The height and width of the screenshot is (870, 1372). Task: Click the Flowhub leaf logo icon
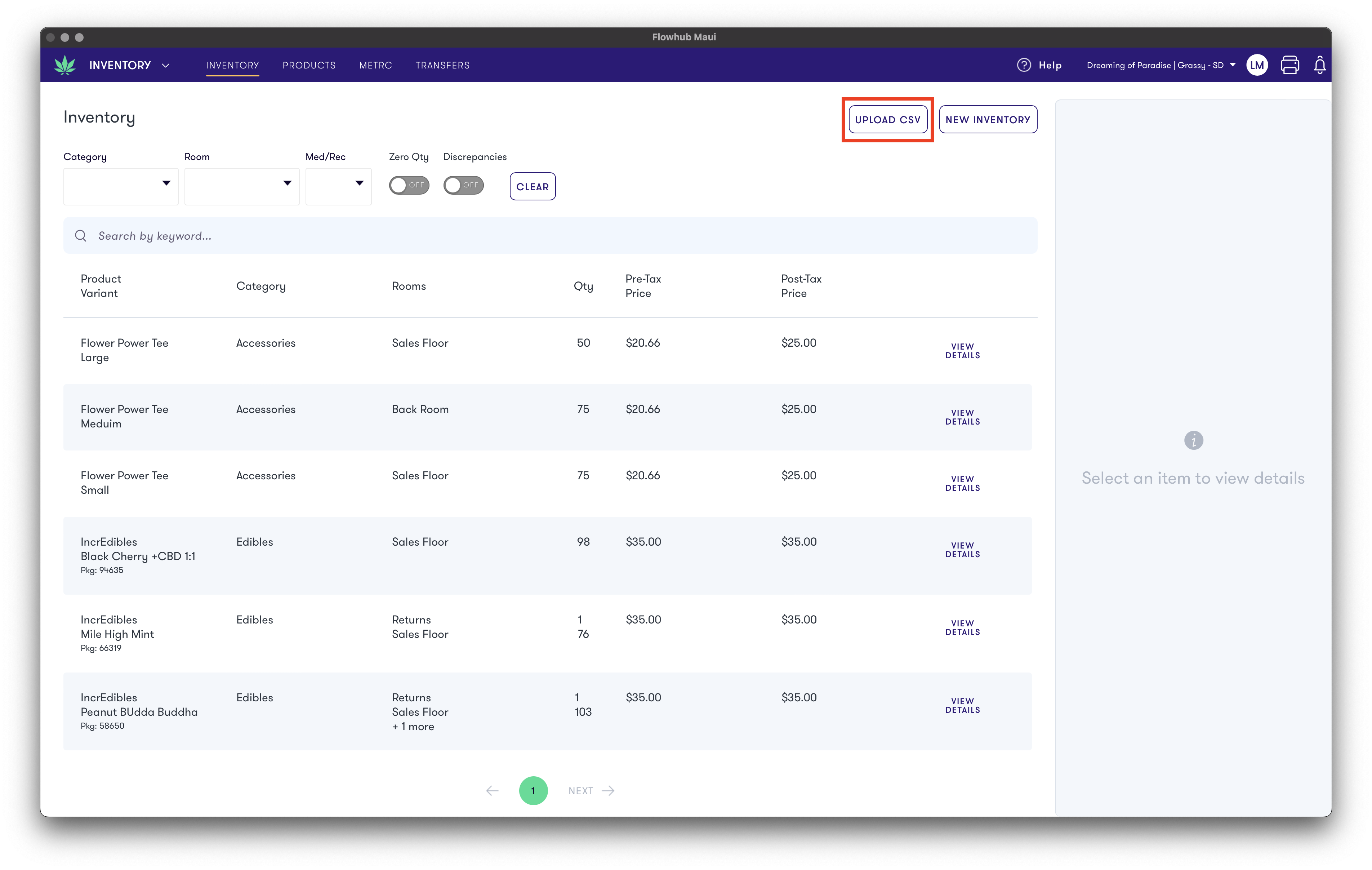65,65
